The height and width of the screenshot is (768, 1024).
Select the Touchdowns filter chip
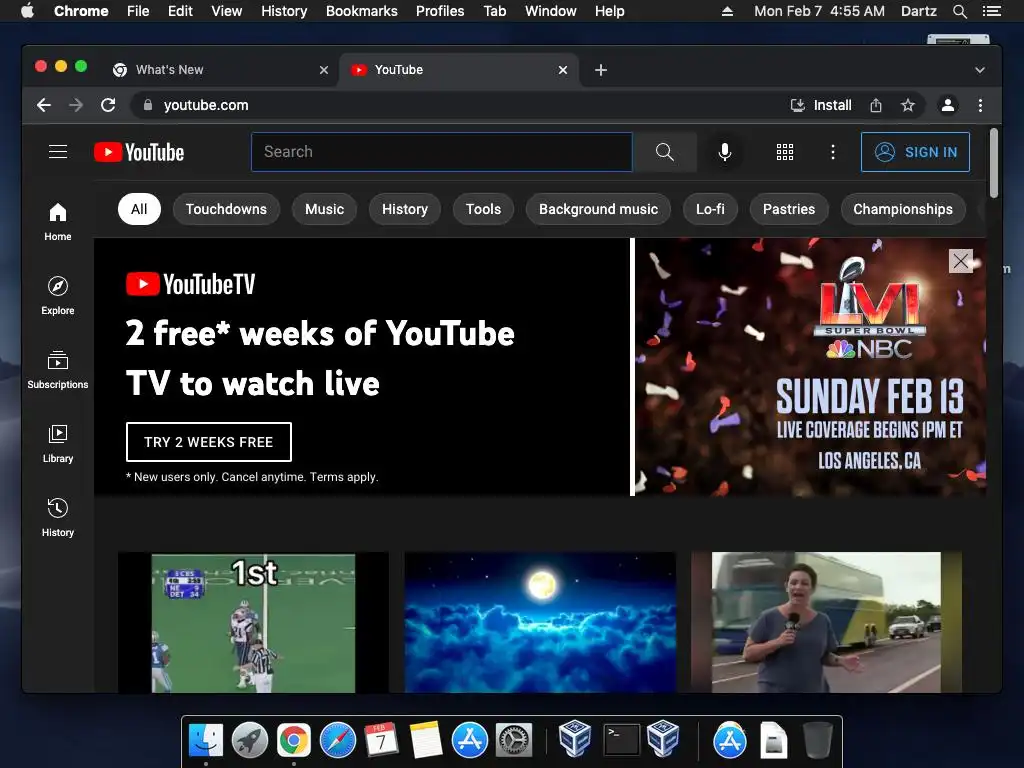[226, 209]
